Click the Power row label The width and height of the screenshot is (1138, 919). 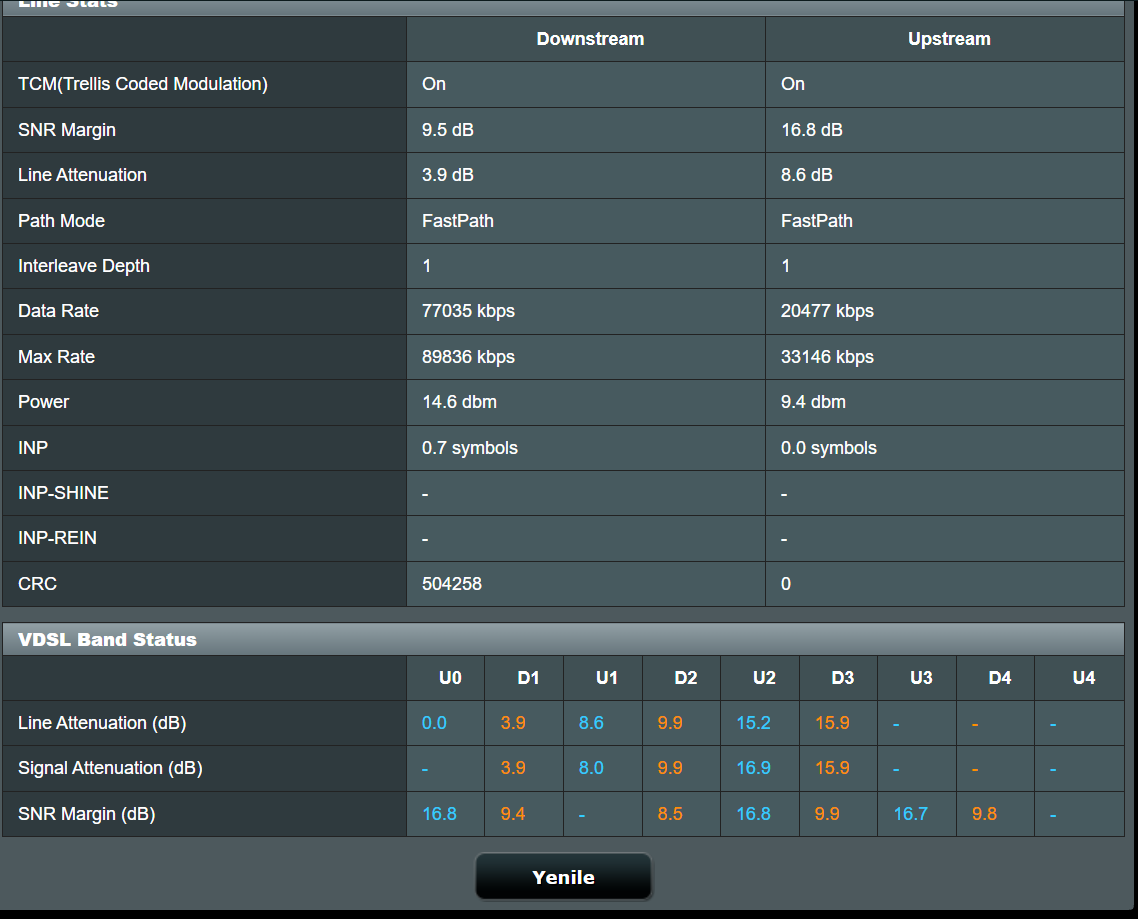[x=44, y=401]
